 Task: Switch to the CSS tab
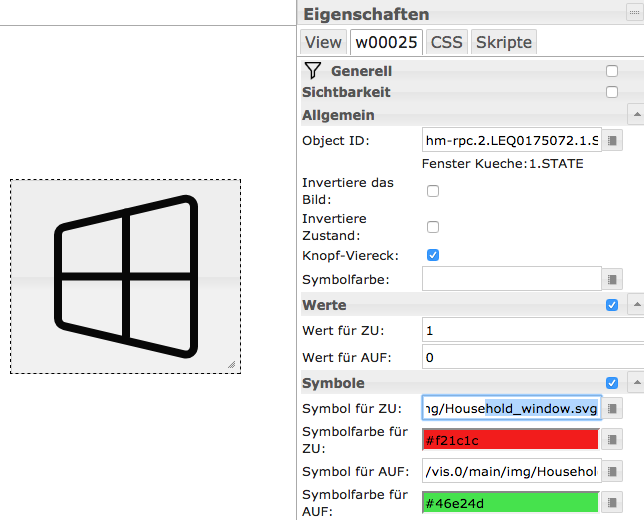pos(446,42)
